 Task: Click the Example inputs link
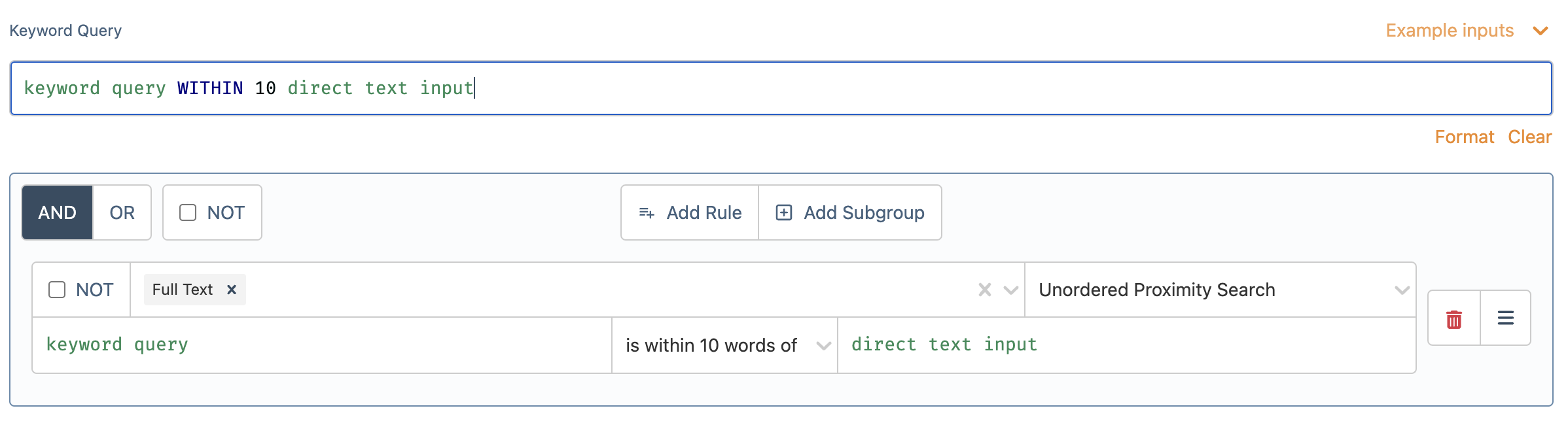1450,31
